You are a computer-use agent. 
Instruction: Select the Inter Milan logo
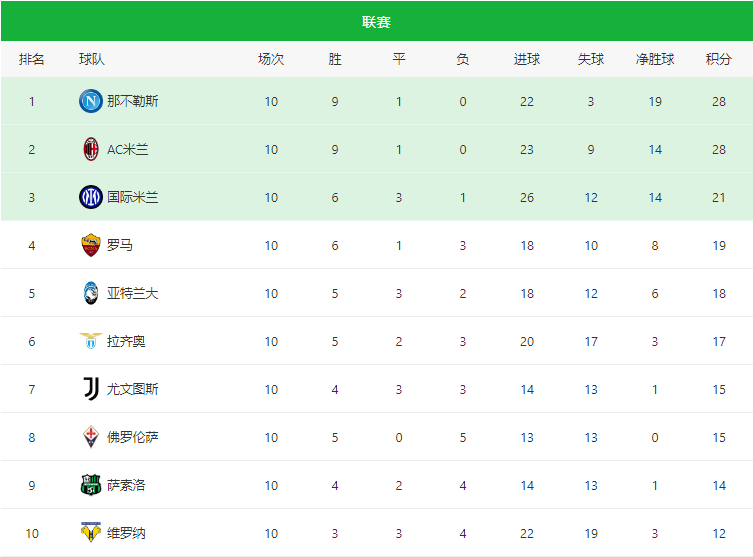tap(91, 197)
